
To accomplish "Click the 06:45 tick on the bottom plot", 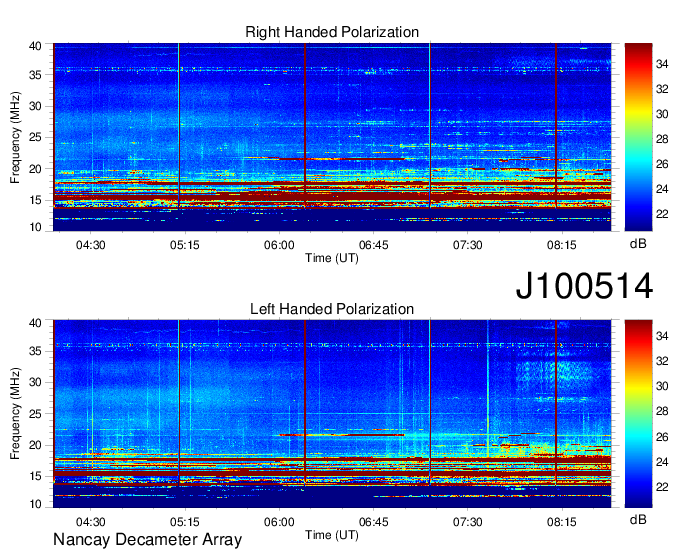I will coord(373,522).
